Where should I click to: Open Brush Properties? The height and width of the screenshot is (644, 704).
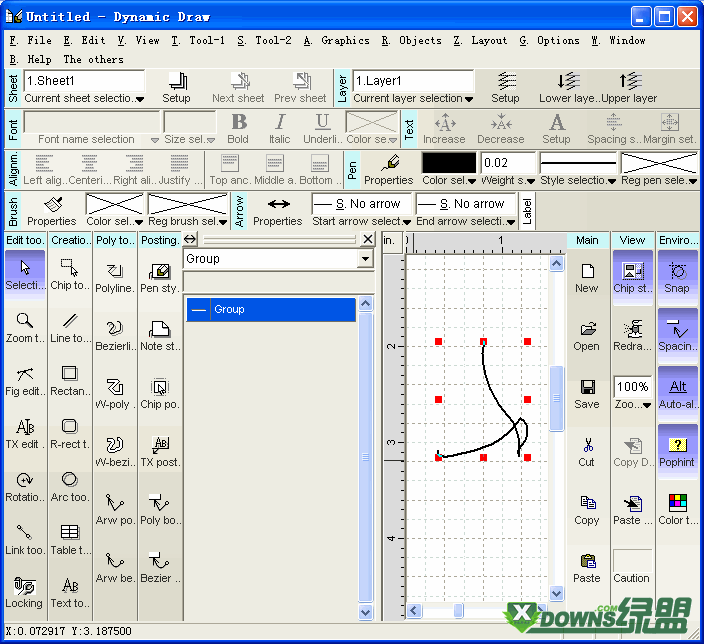[x=52, y=211]
